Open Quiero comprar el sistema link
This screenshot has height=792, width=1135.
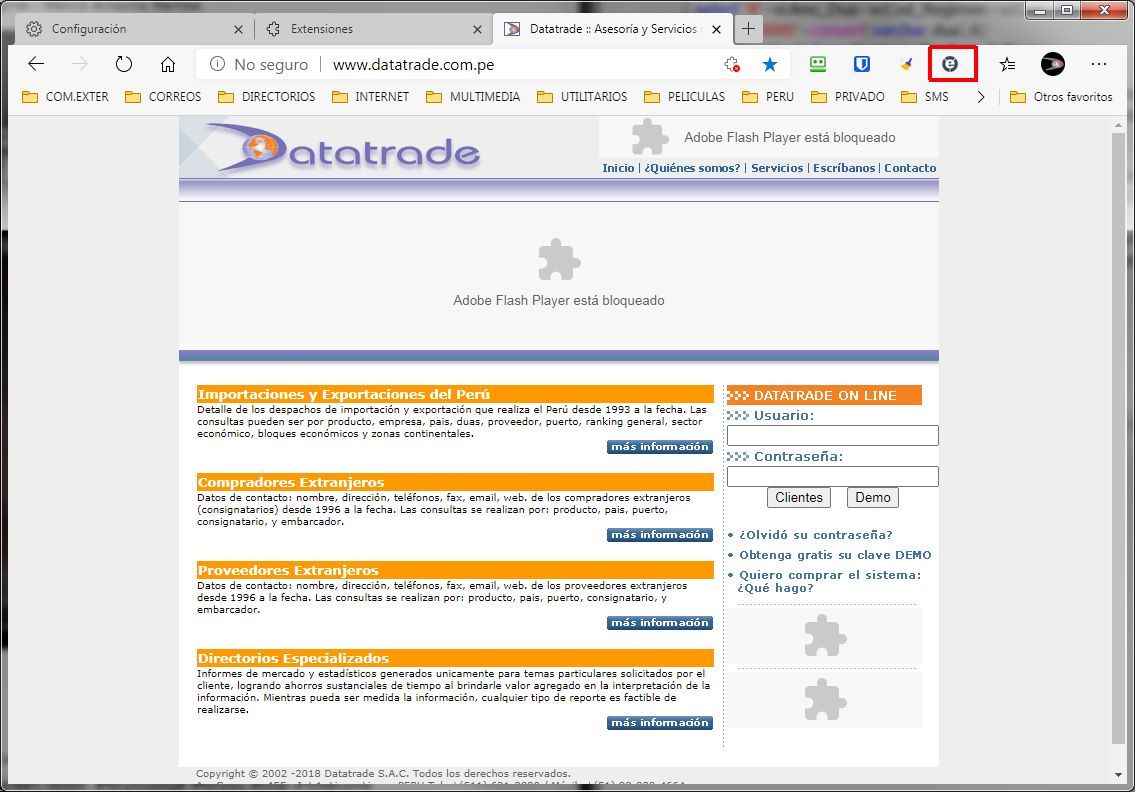pyautogui.click(x=830, y=581)
